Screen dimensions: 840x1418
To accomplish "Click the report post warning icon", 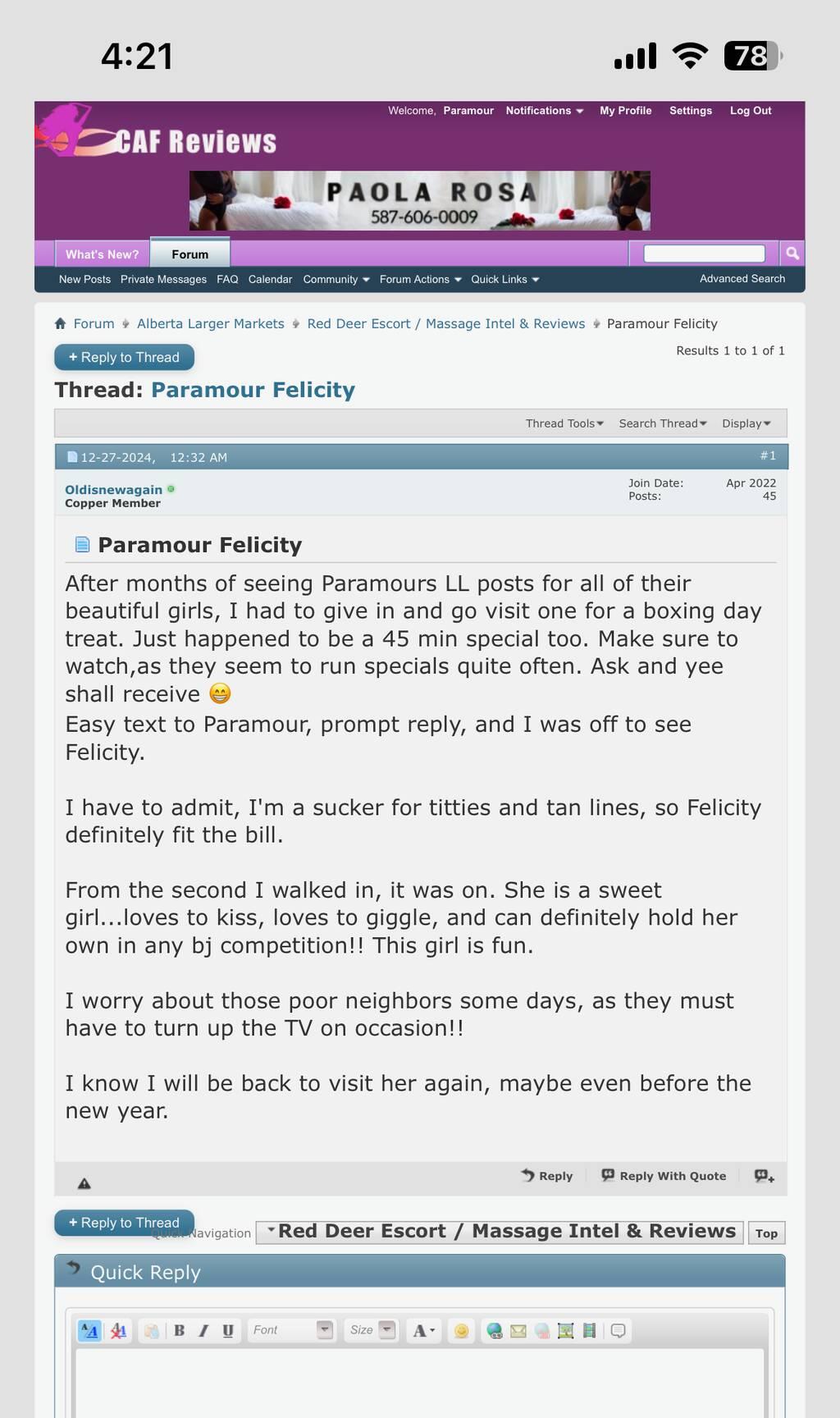I will [x=84, y=1183].
